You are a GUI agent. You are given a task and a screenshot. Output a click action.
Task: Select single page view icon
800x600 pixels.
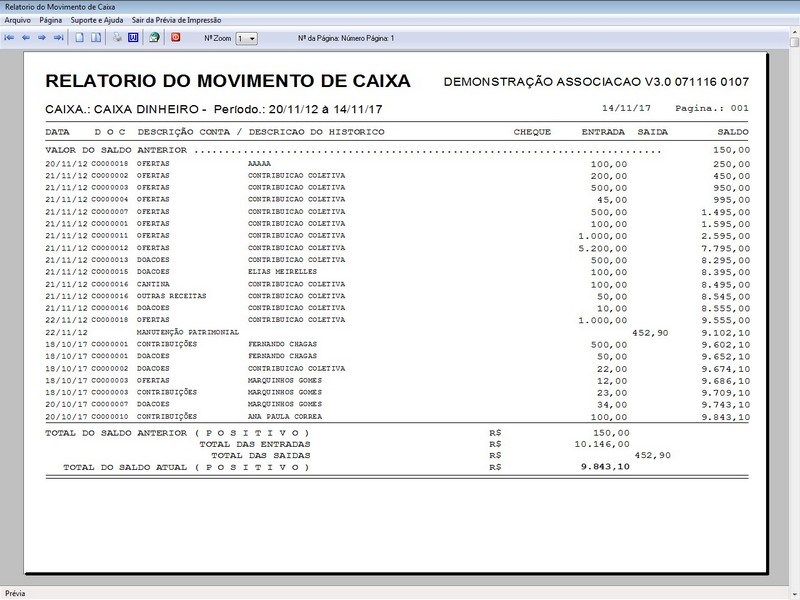pyautogui.click(x=80, y=38)
